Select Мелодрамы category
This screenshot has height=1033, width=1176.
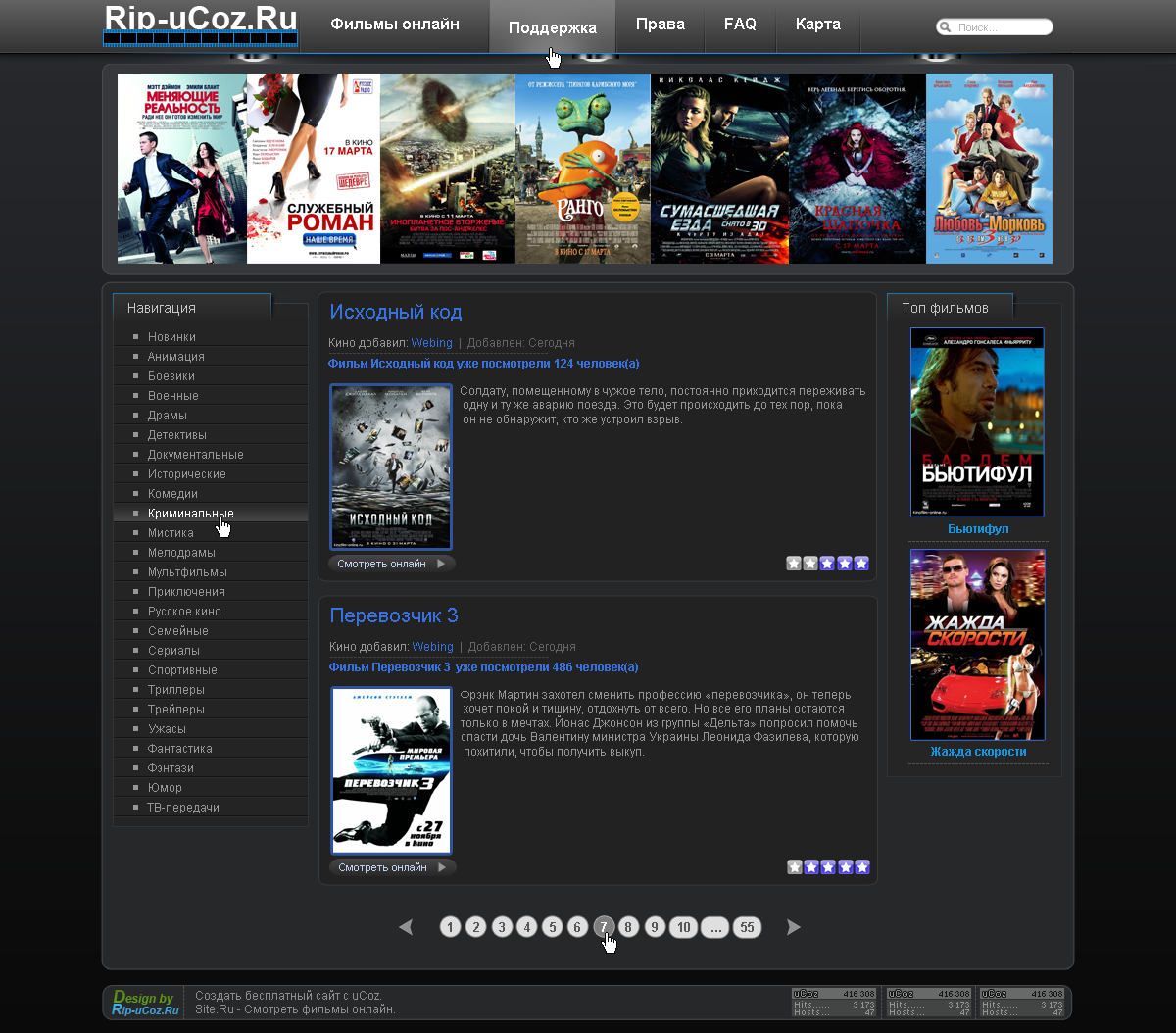pyautogui.click(x=211, y=553)
